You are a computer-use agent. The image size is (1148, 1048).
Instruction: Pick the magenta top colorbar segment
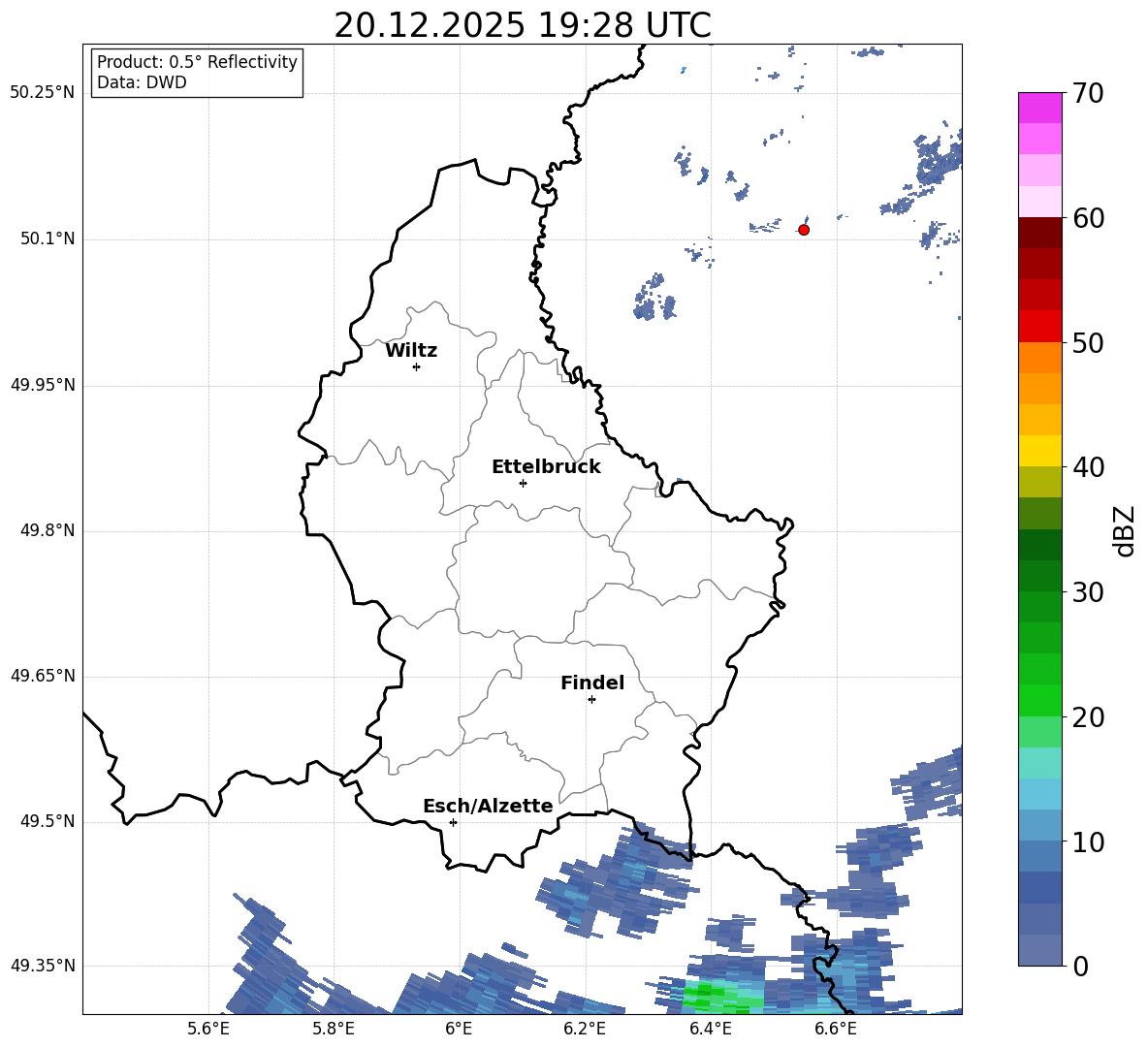[x=1039, y=108]
